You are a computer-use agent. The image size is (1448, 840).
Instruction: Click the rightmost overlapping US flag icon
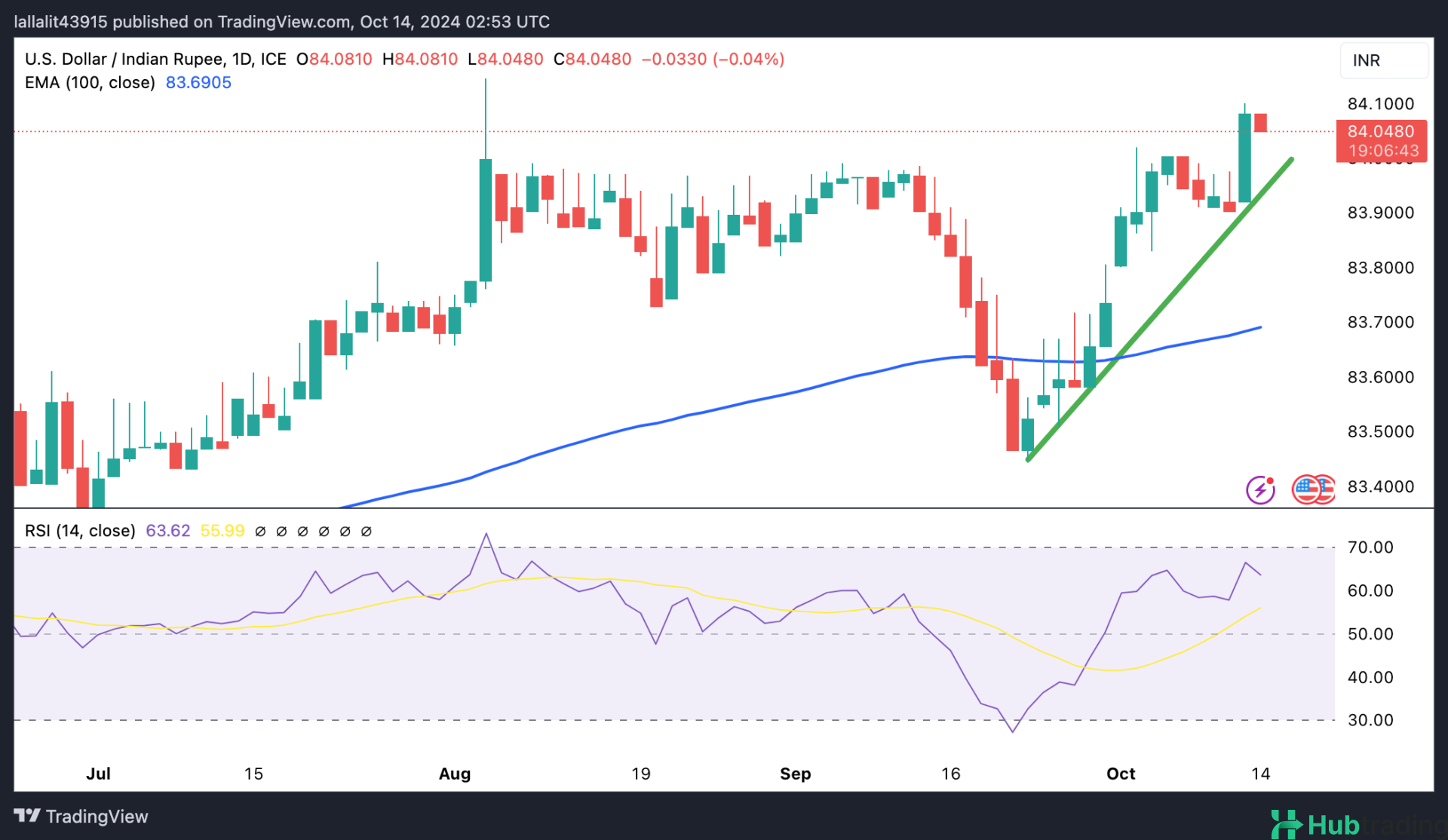click(1328, 489)
